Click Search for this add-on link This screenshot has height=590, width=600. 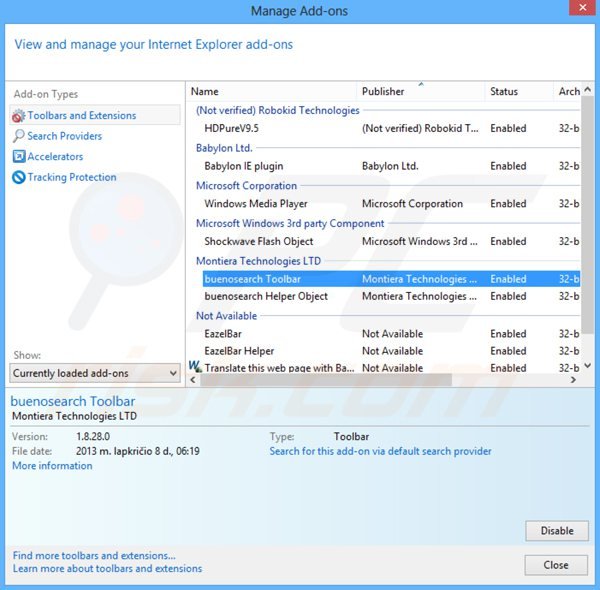380,451
